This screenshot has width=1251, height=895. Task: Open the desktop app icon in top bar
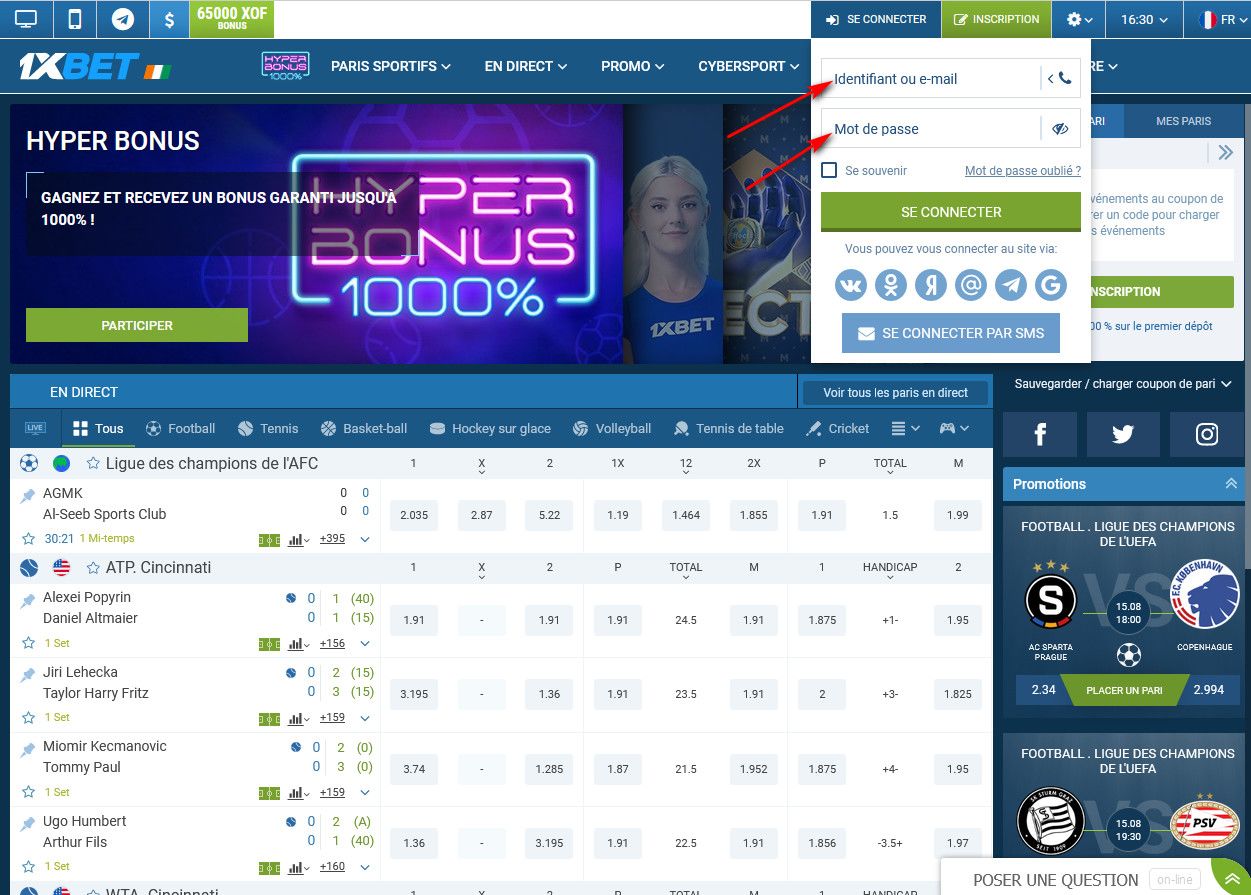26,19
